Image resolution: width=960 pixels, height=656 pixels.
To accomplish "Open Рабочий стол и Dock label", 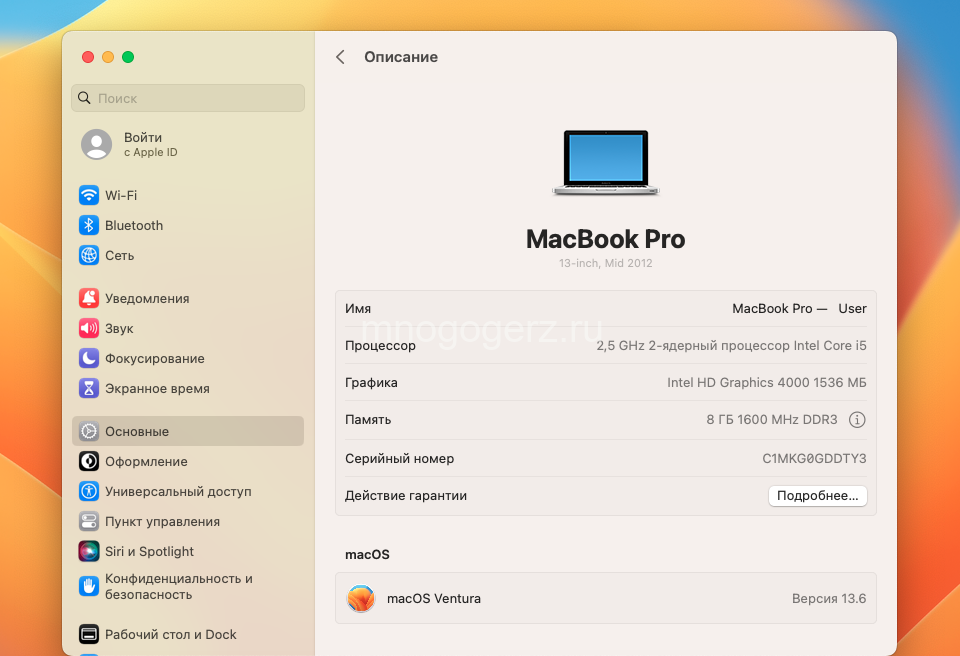I will click(171, 635).
